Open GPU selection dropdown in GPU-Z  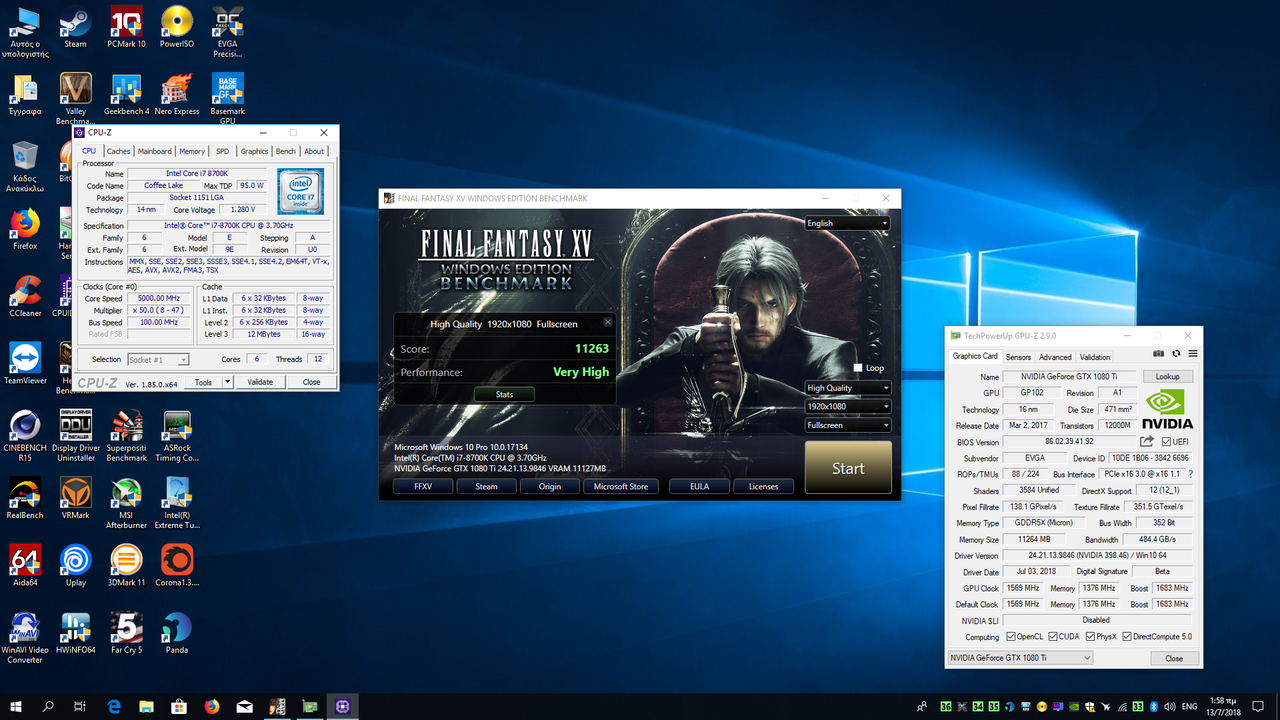click(x=1020, y=658)
